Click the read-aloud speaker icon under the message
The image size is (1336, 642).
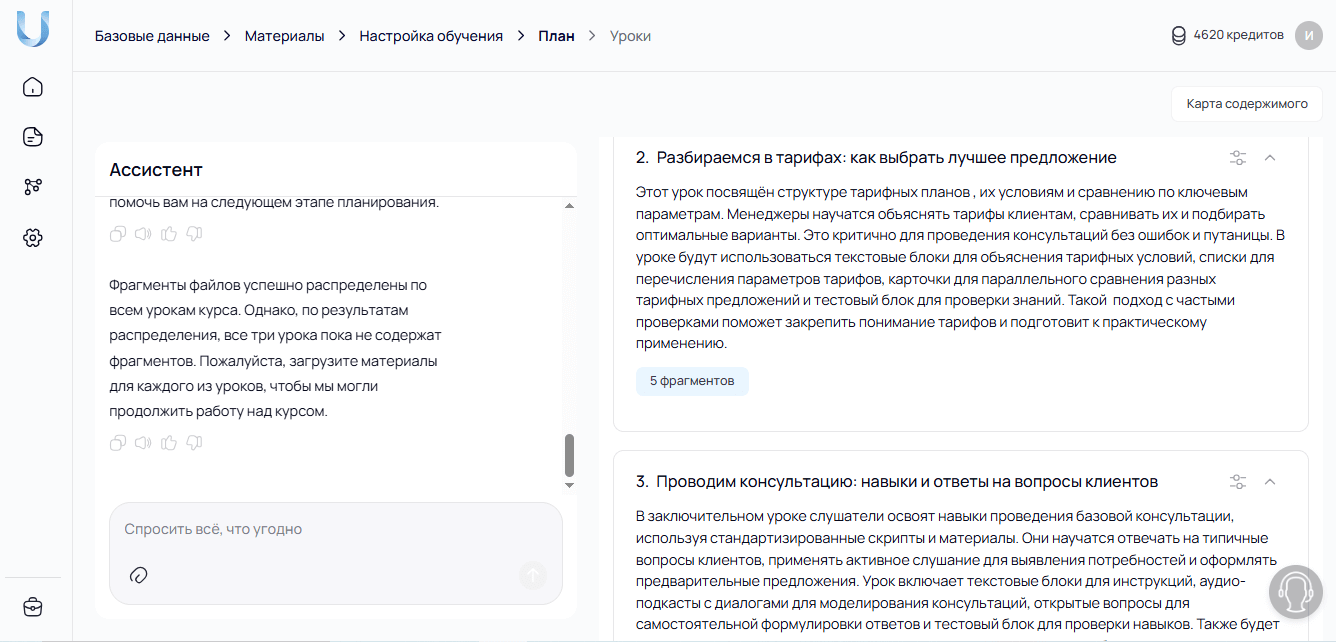point(143,442)
